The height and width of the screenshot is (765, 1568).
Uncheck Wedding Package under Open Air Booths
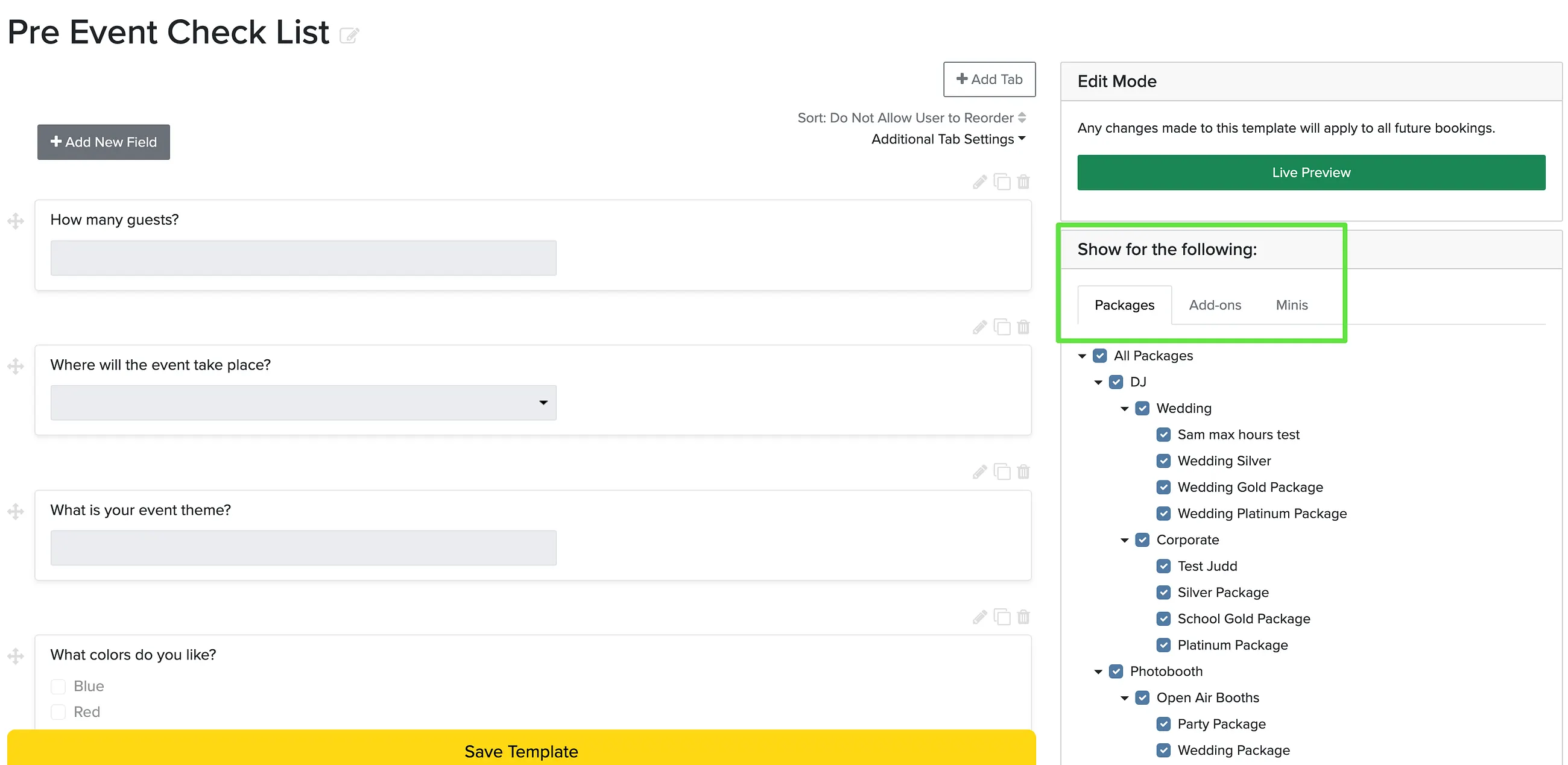click(1164, 751)
